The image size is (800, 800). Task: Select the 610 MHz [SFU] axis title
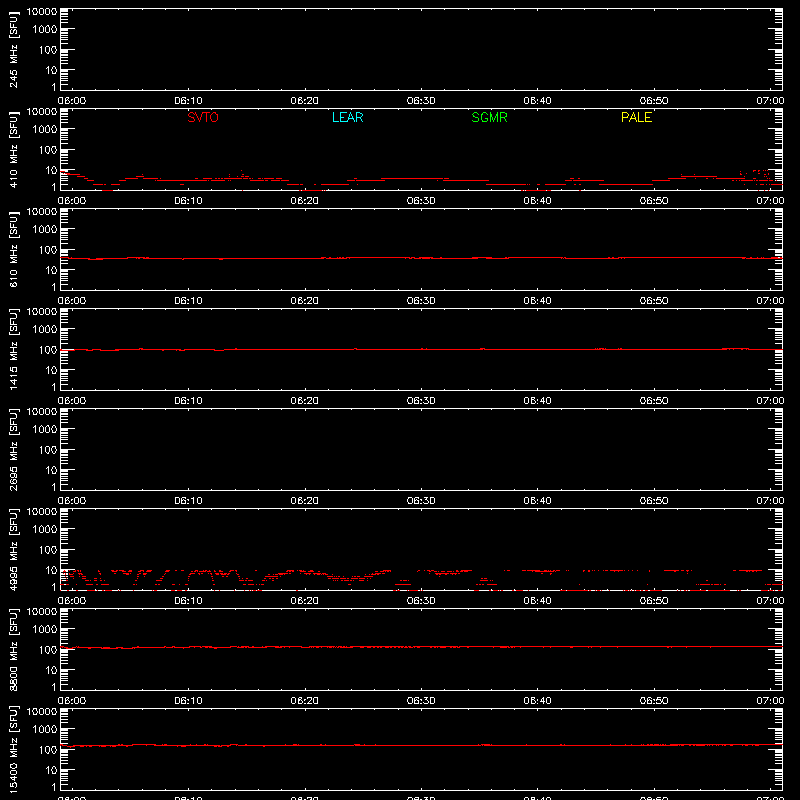(x=13, y=249)
